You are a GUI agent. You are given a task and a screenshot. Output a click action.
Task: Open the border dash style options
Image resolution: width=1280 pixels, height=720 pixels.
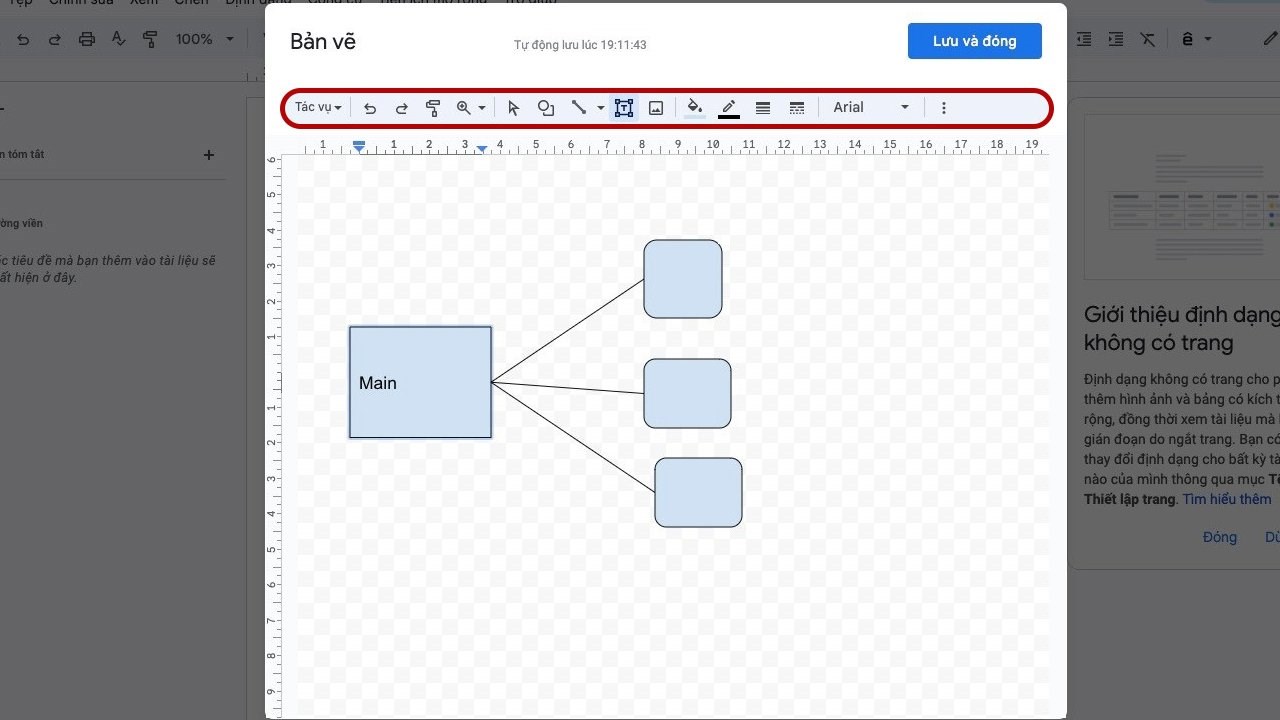[x=797, y=108]
